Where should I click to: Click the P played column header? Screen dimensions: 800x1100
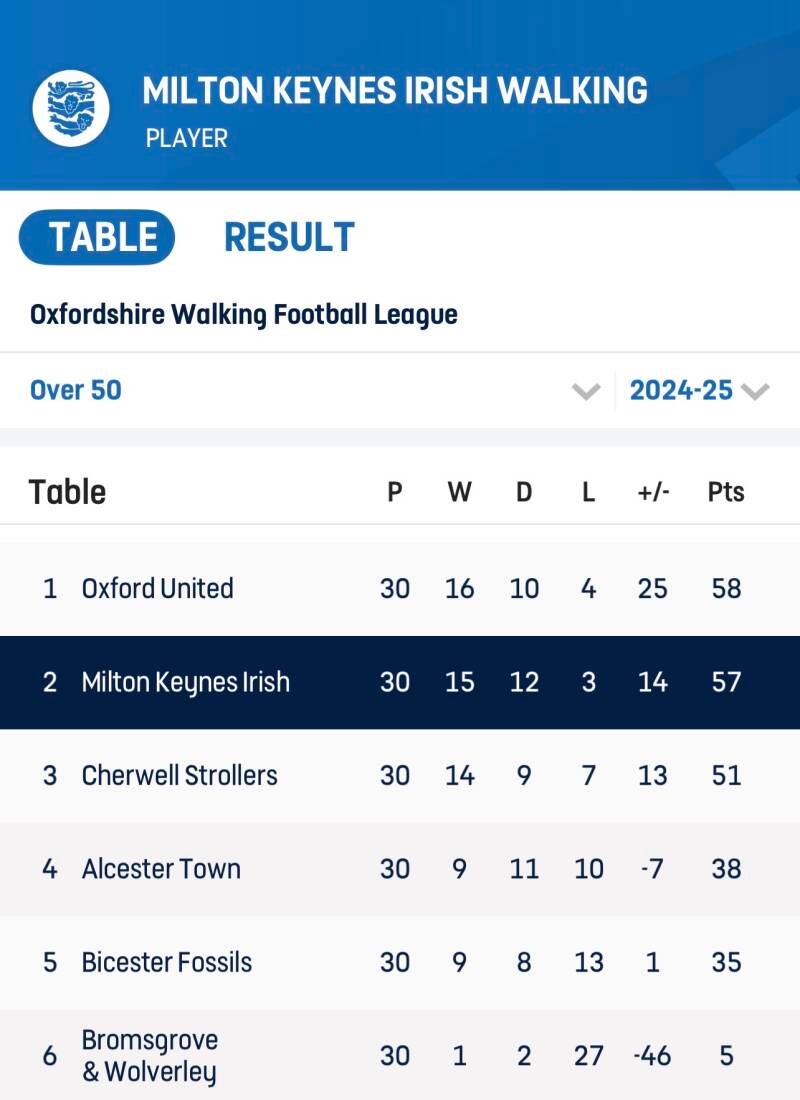pyautogui.click(x=395, y=492)
